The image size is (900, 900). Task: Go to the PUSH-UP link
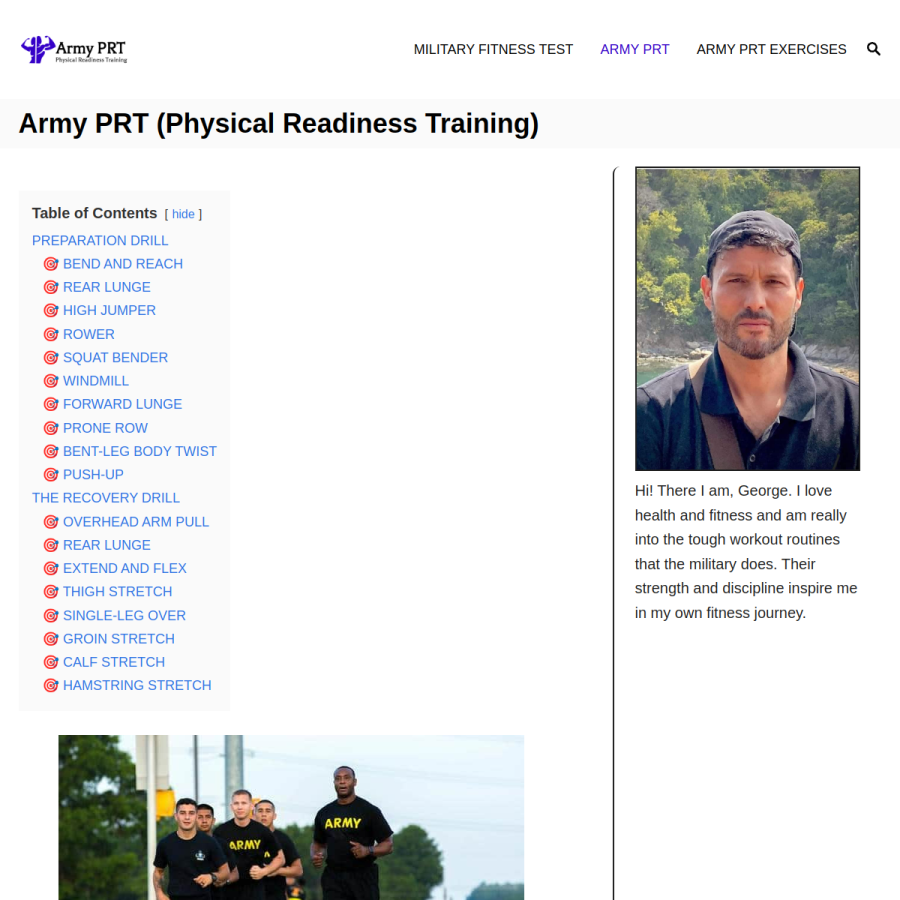pos(93,475)
